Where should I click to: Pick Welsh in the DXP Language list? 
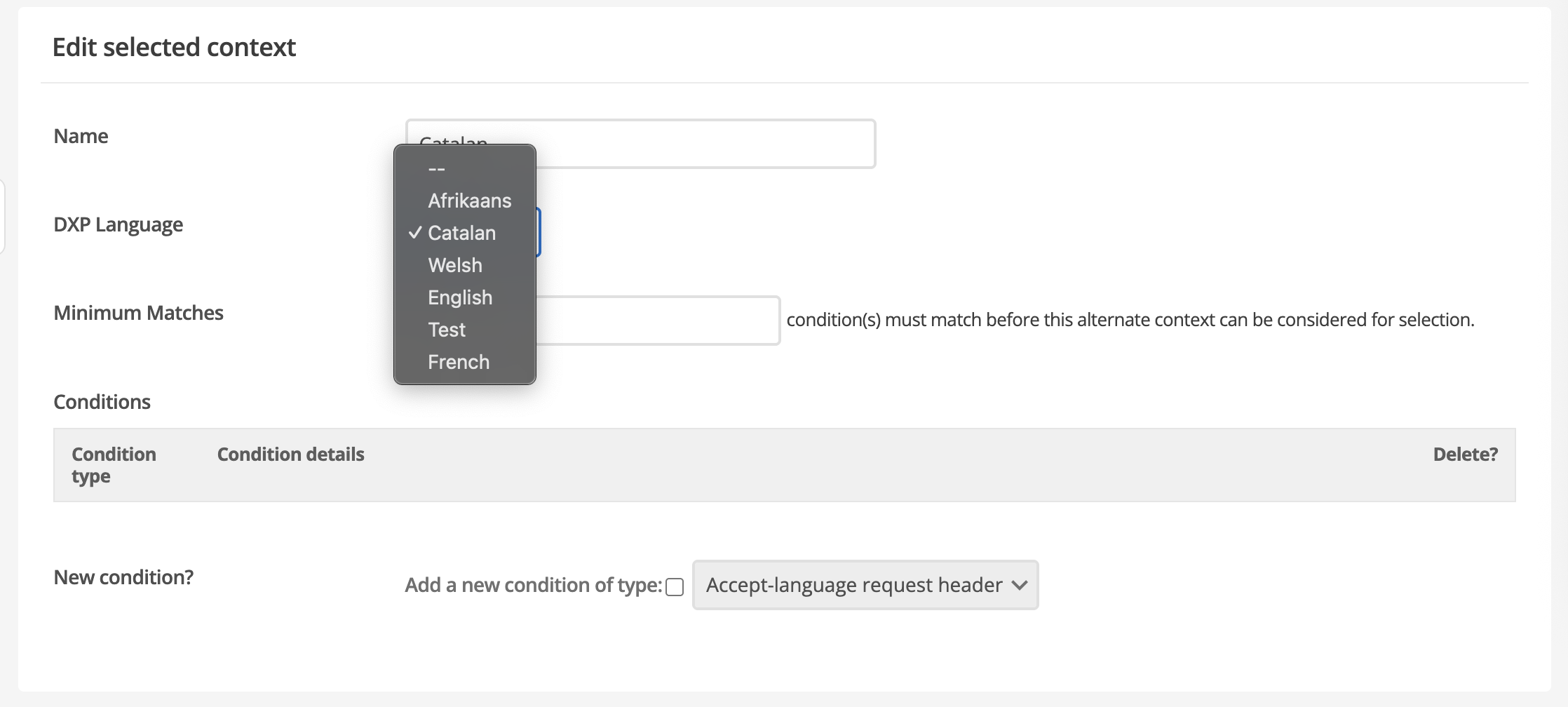(x=455, y=265)
